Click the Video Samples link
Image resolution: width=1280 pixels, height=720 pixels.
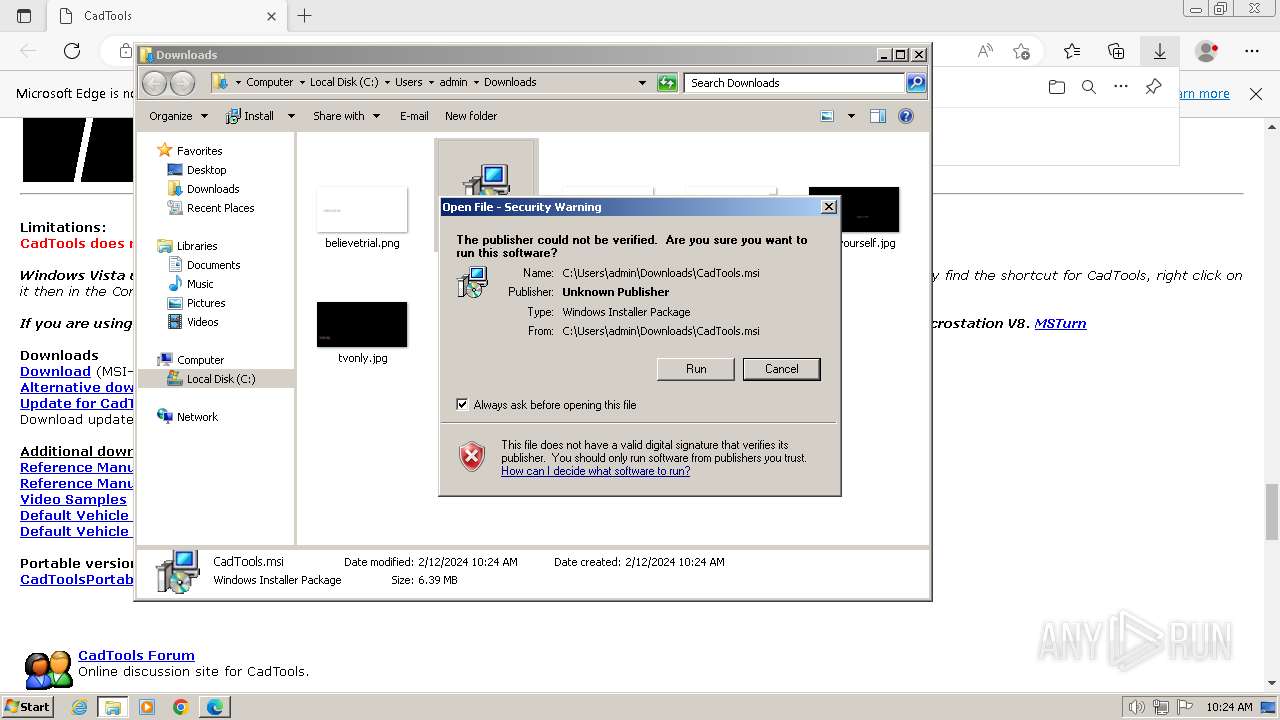click(73, 499)
